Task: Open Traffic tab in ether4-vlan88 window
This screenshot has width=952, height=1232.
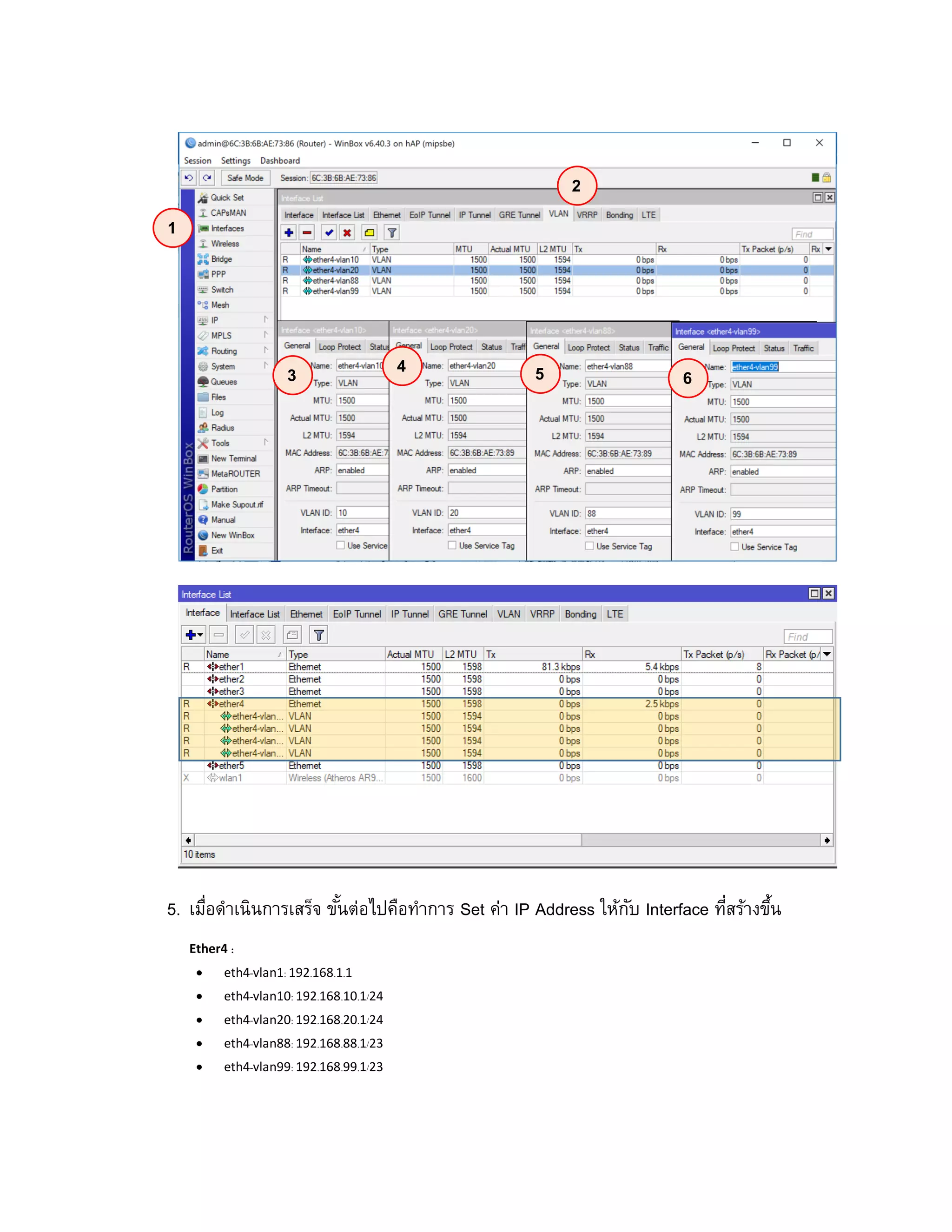Action: tap(658, 347)
